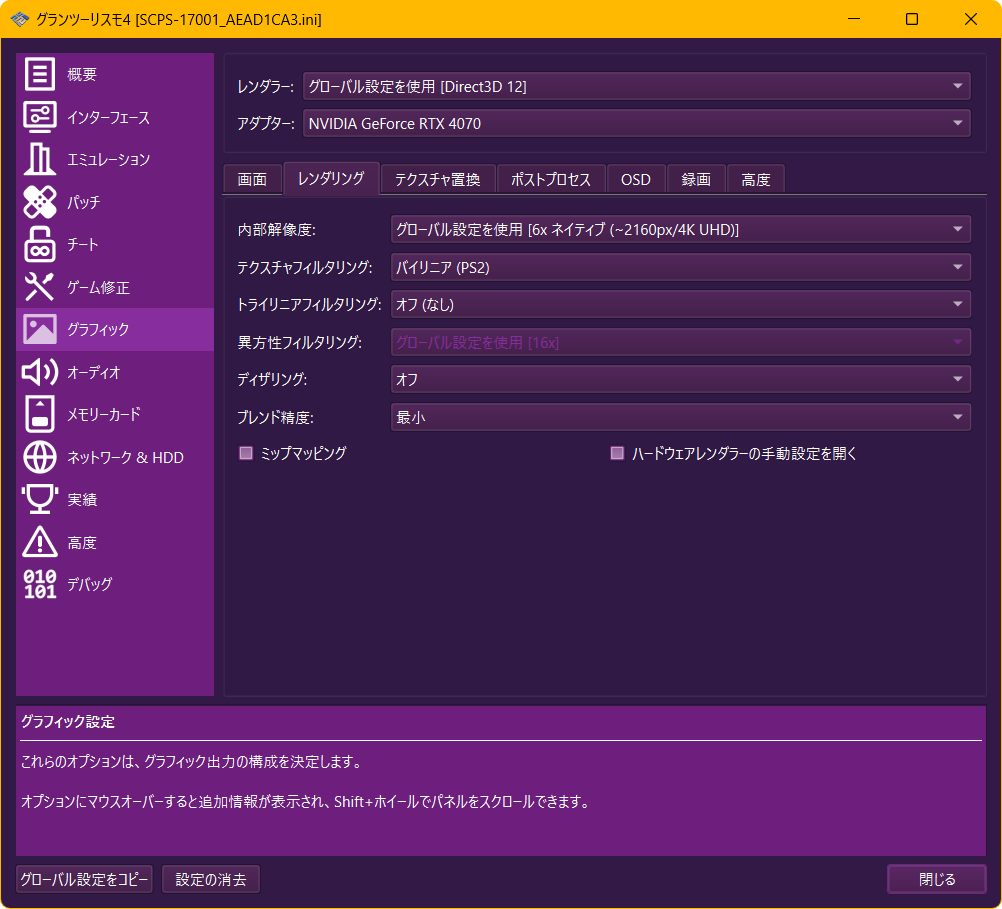Select the インターフェース sidebar icon

[40, 117]
